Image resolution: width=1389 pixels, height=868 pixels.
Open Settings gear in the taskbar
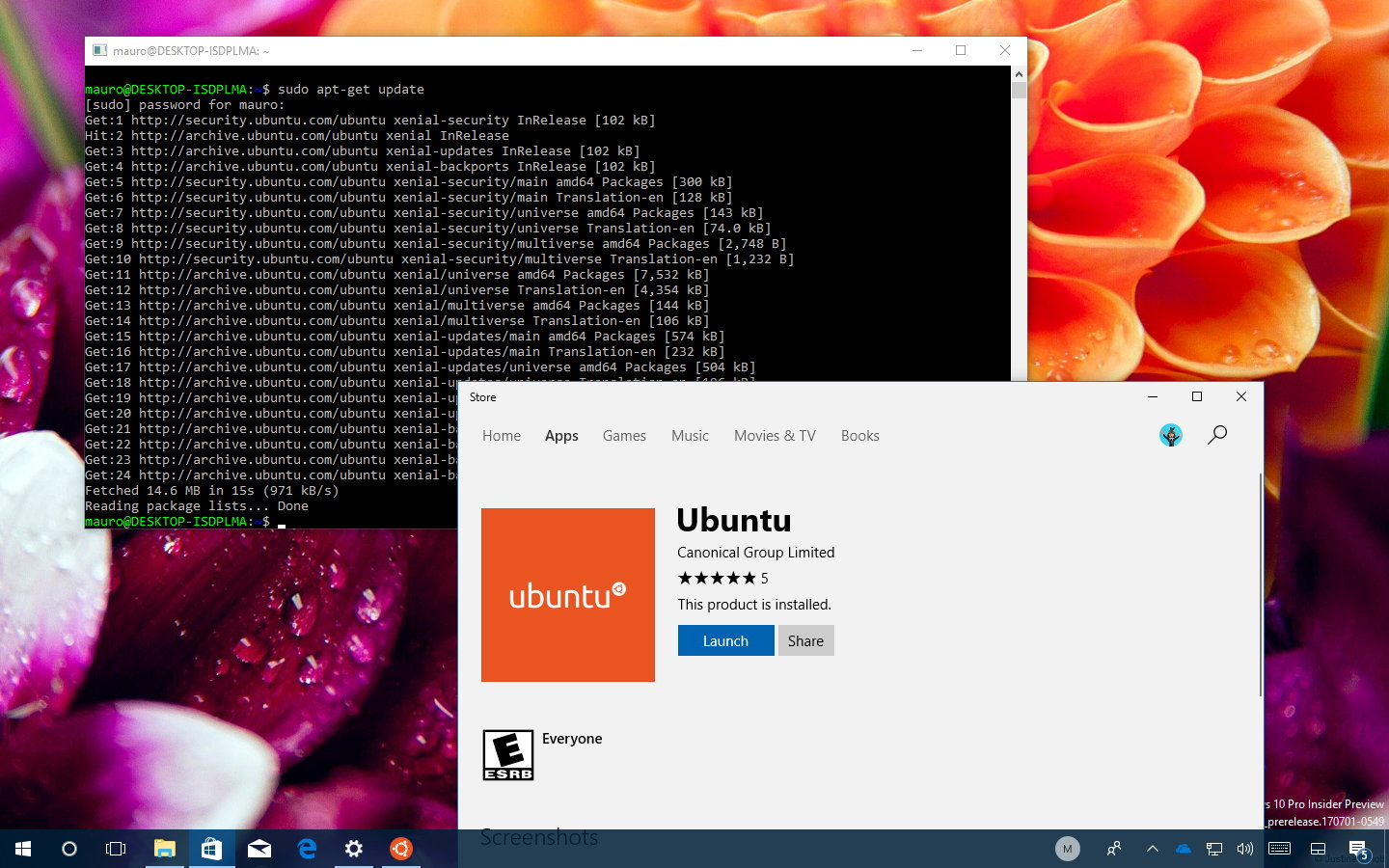354,849
